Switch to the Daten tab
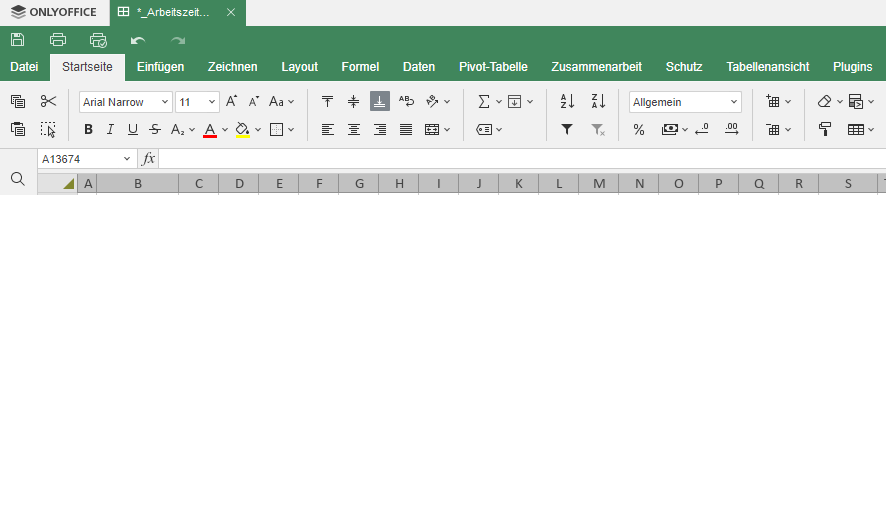886x526 pixels. coord(419,67)
